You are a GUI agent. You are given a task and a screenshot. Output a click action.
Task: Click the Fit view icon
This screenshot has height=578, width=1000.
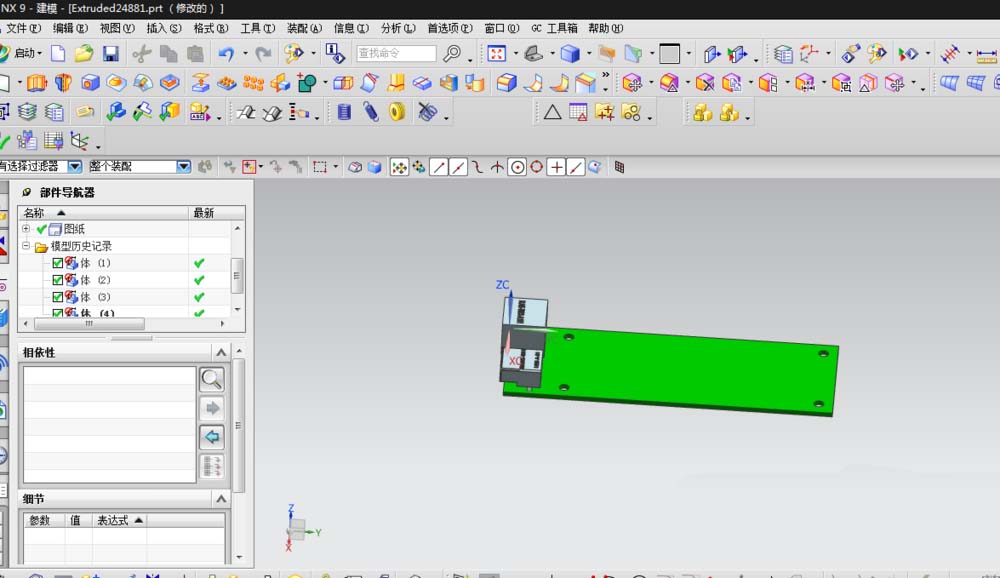point(496,54)
